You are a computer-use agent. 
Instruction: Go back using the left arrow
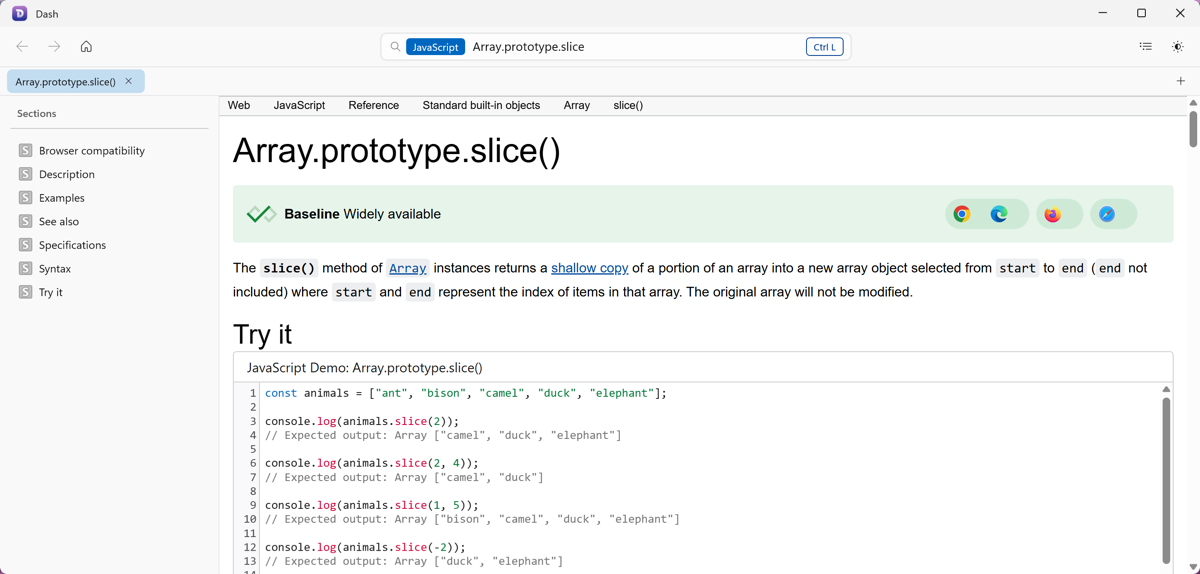(22, 47)
